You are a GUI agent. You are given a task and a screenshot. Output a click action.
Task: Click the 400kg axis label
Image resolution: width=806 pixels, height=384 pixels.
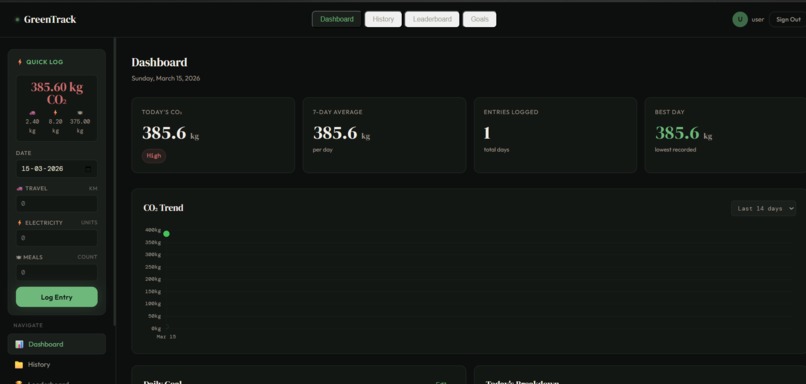153,230
